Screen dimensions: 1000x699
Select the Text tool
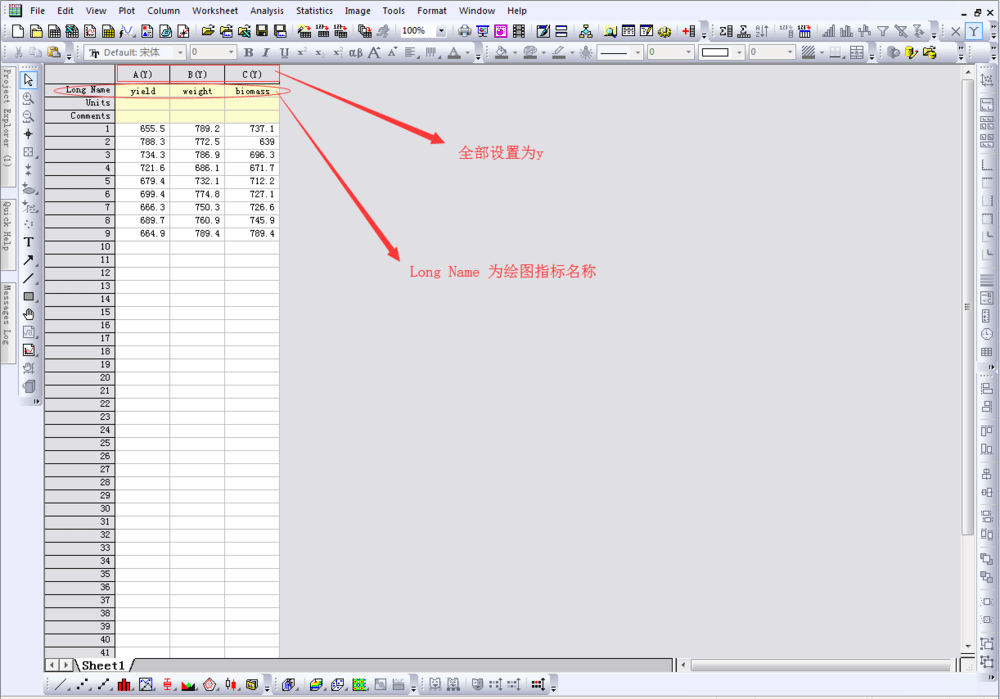coord(29,242)
